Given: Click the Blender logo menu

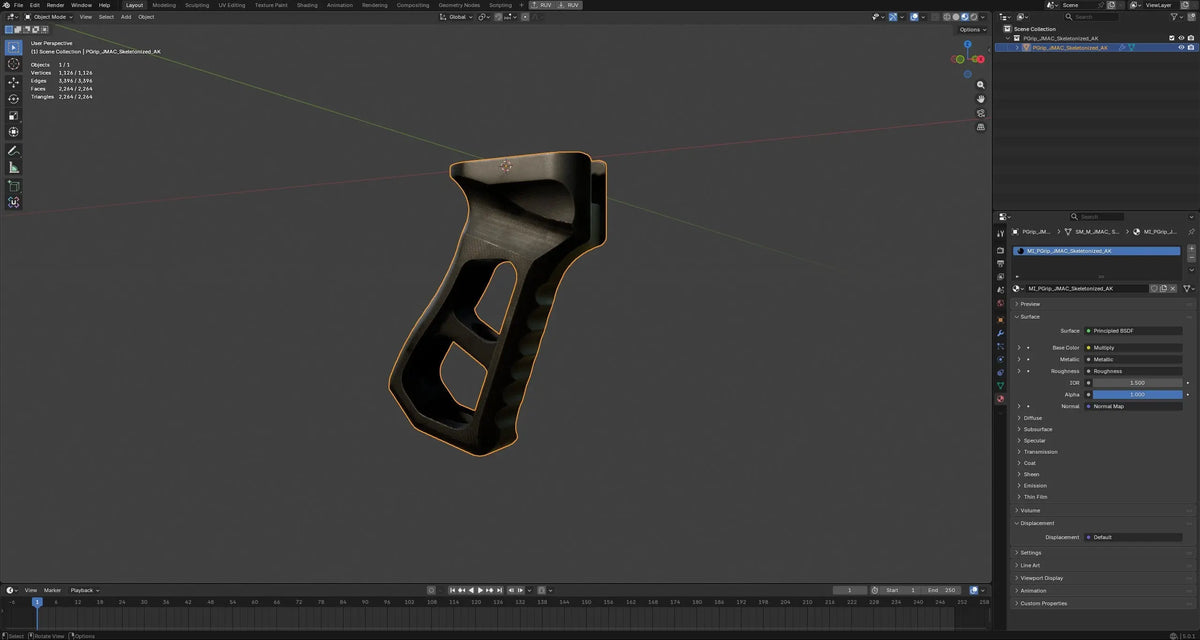Looking at the screenshot, I should pyautogui.click(x=5, y=5).
